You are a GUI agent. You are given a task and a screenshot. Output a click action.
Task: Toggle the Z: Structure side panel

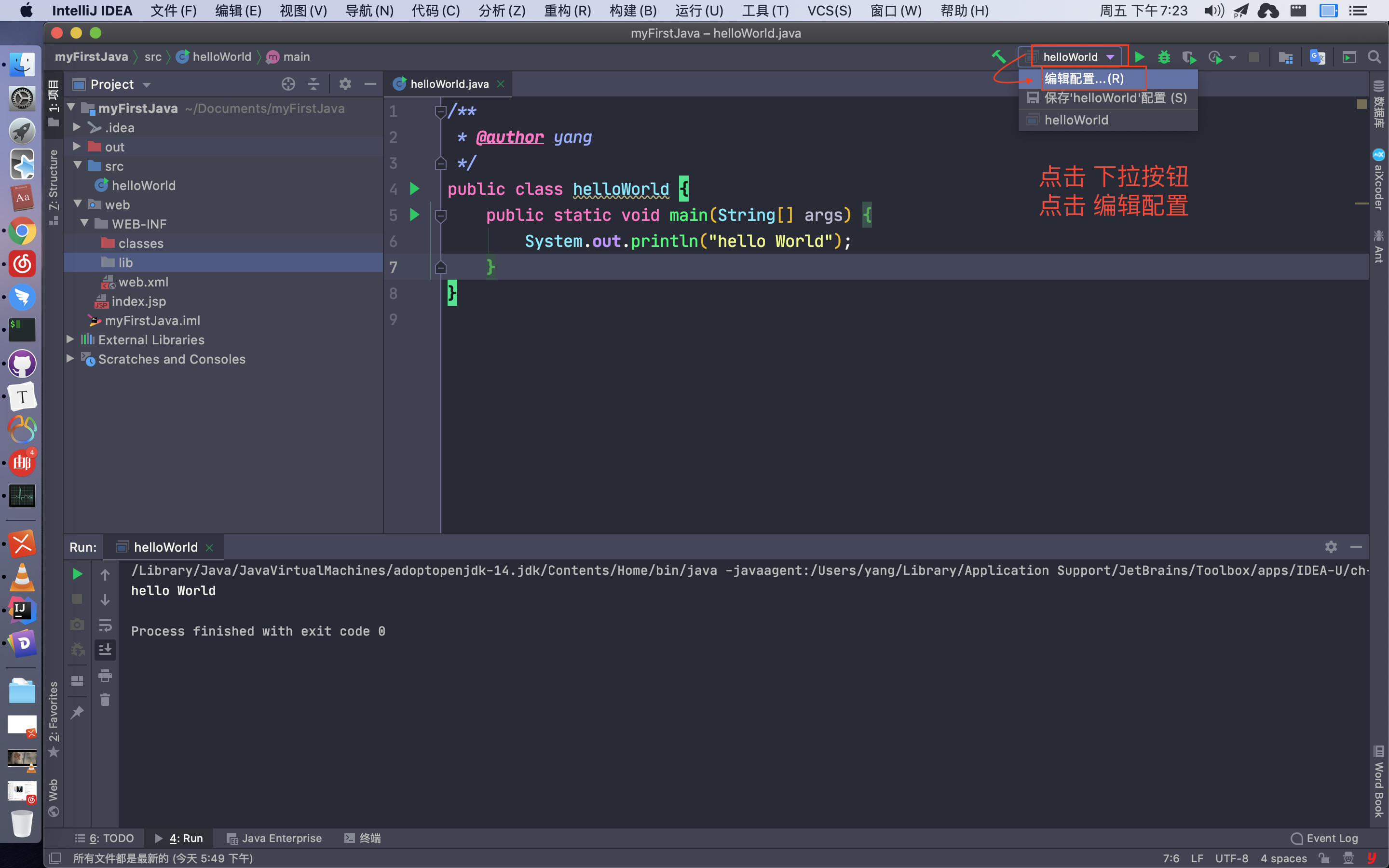[x=54, y=187]
